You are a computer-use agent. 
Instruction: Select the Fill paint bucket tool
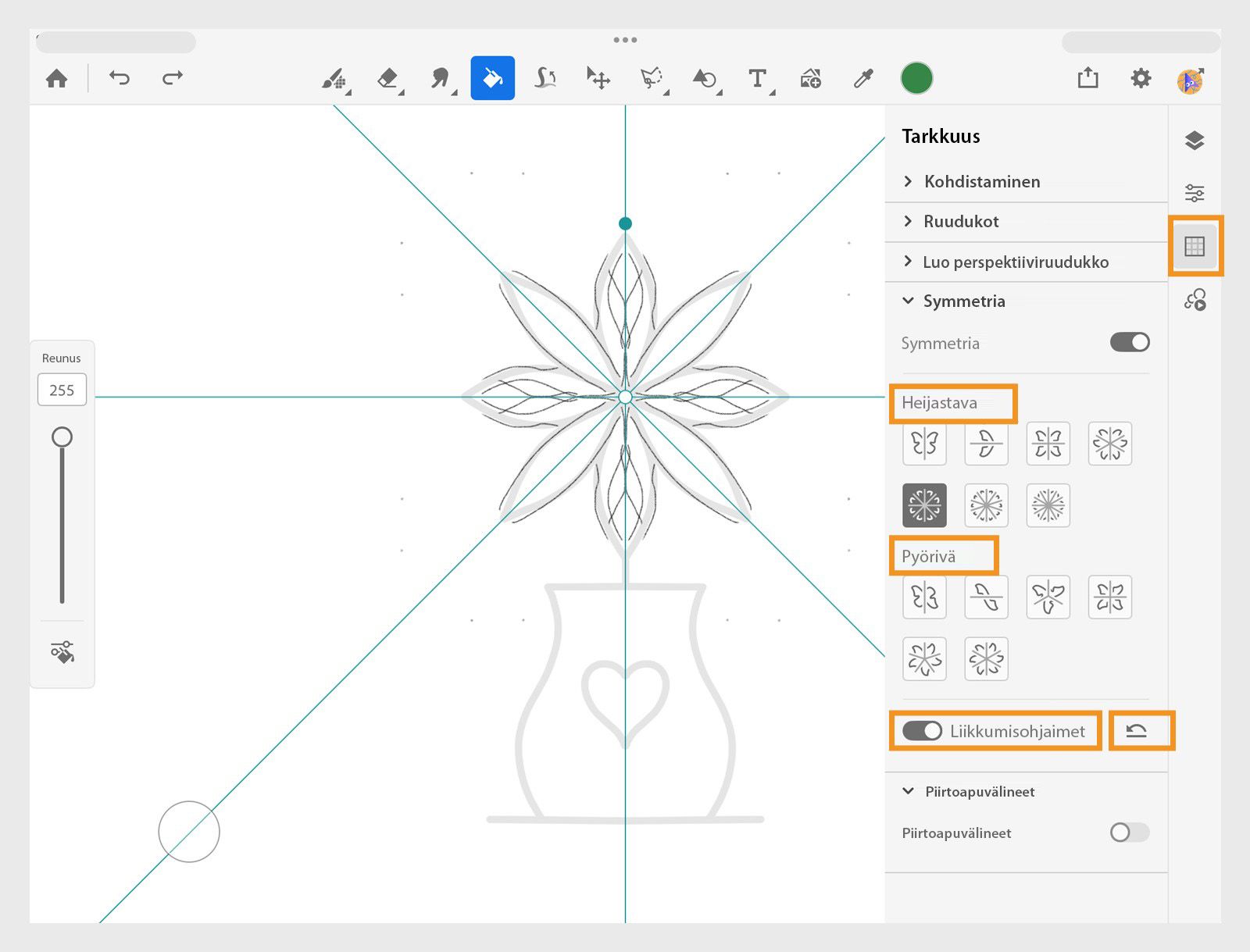tap(492, 78)
